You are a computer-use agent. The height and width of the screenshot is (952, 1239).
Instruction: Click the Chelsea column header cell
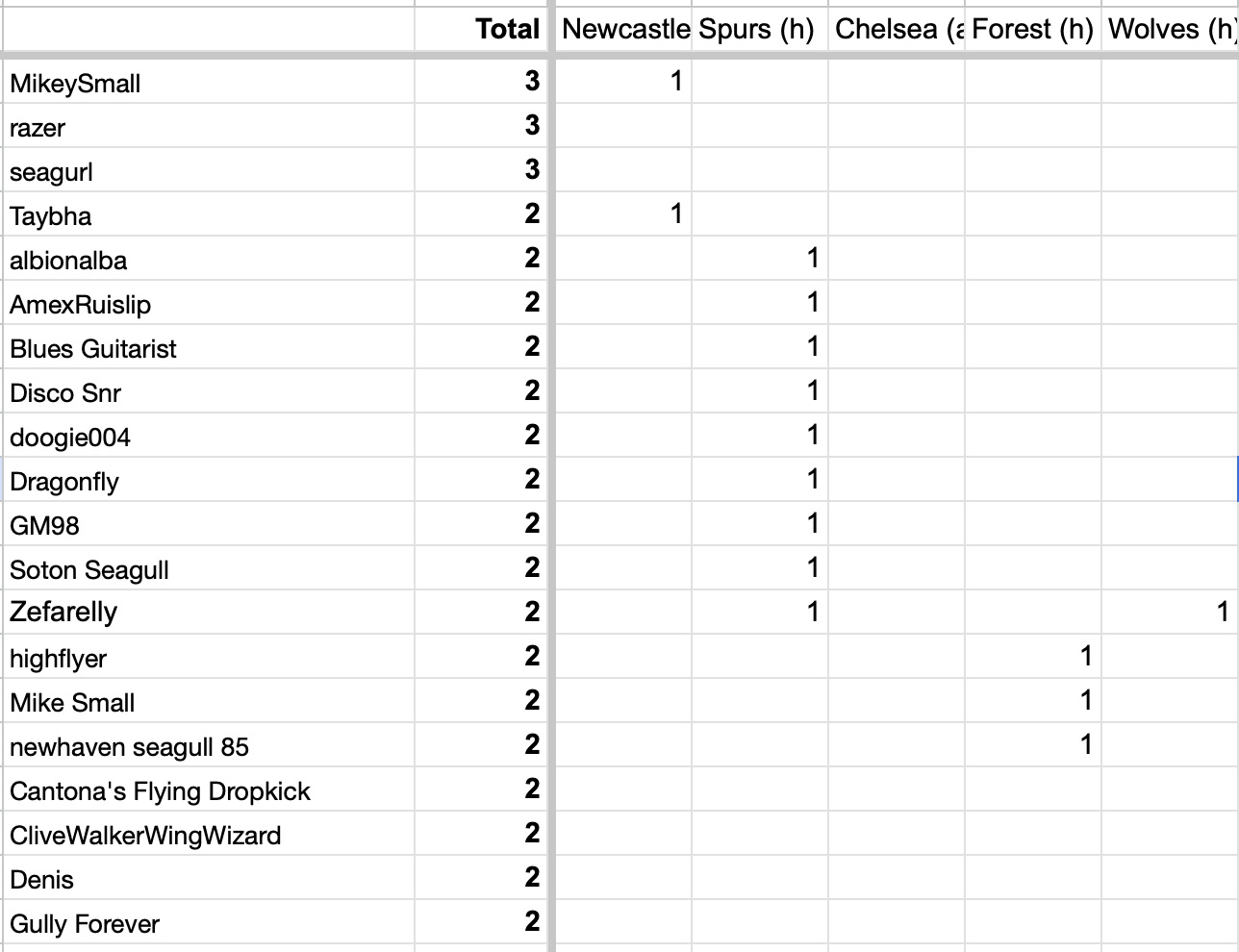(x=897, y=29)
